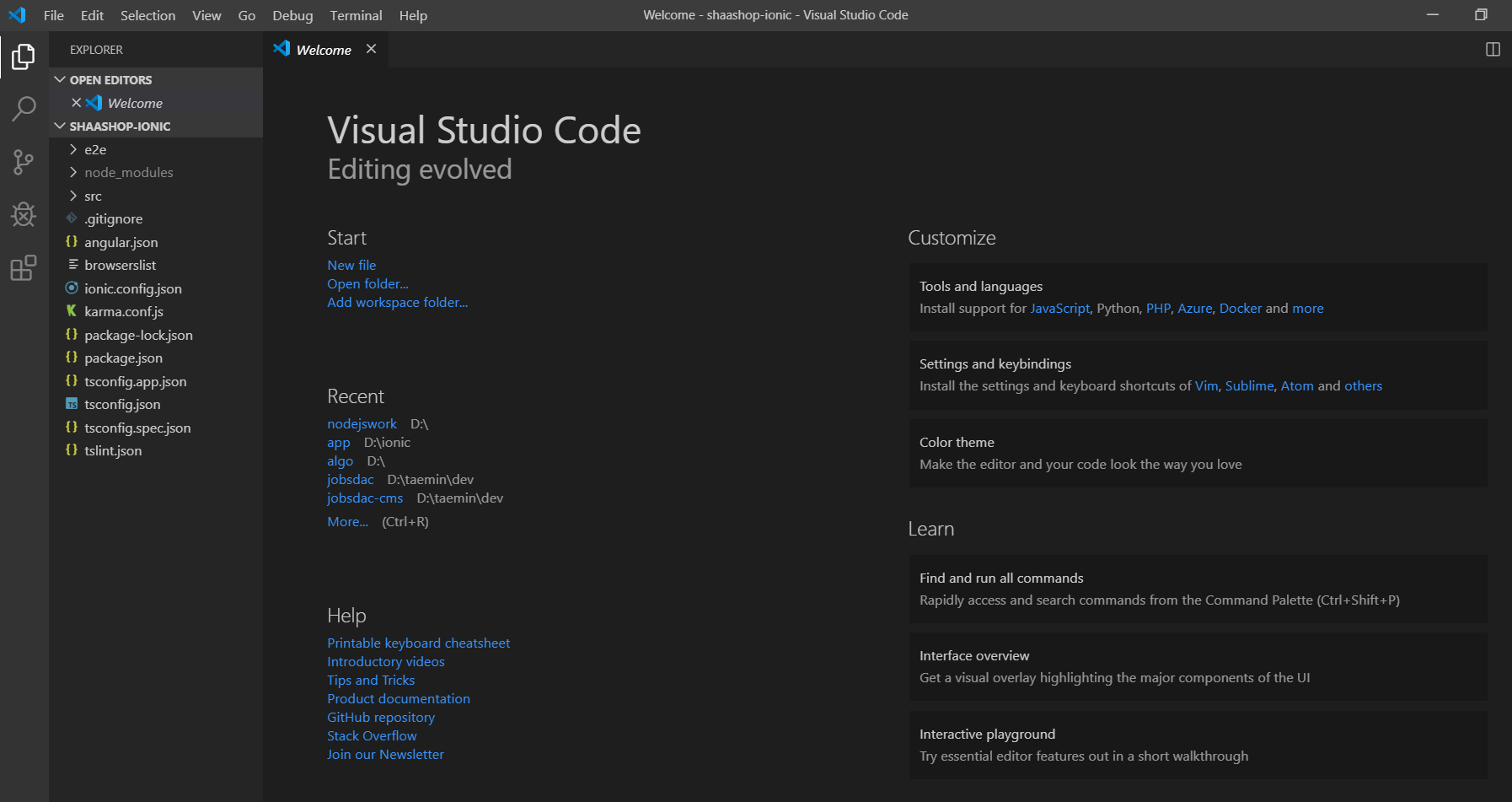Click the Open folder... link
This screenshot has height=802, width=1512.
(x=367, y=283)
